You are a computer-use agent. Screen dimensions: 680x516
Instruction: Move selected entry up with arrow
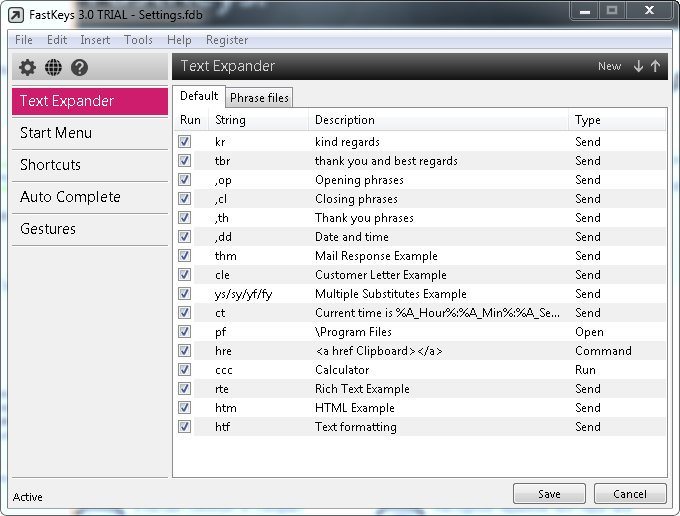coord(655,66)
